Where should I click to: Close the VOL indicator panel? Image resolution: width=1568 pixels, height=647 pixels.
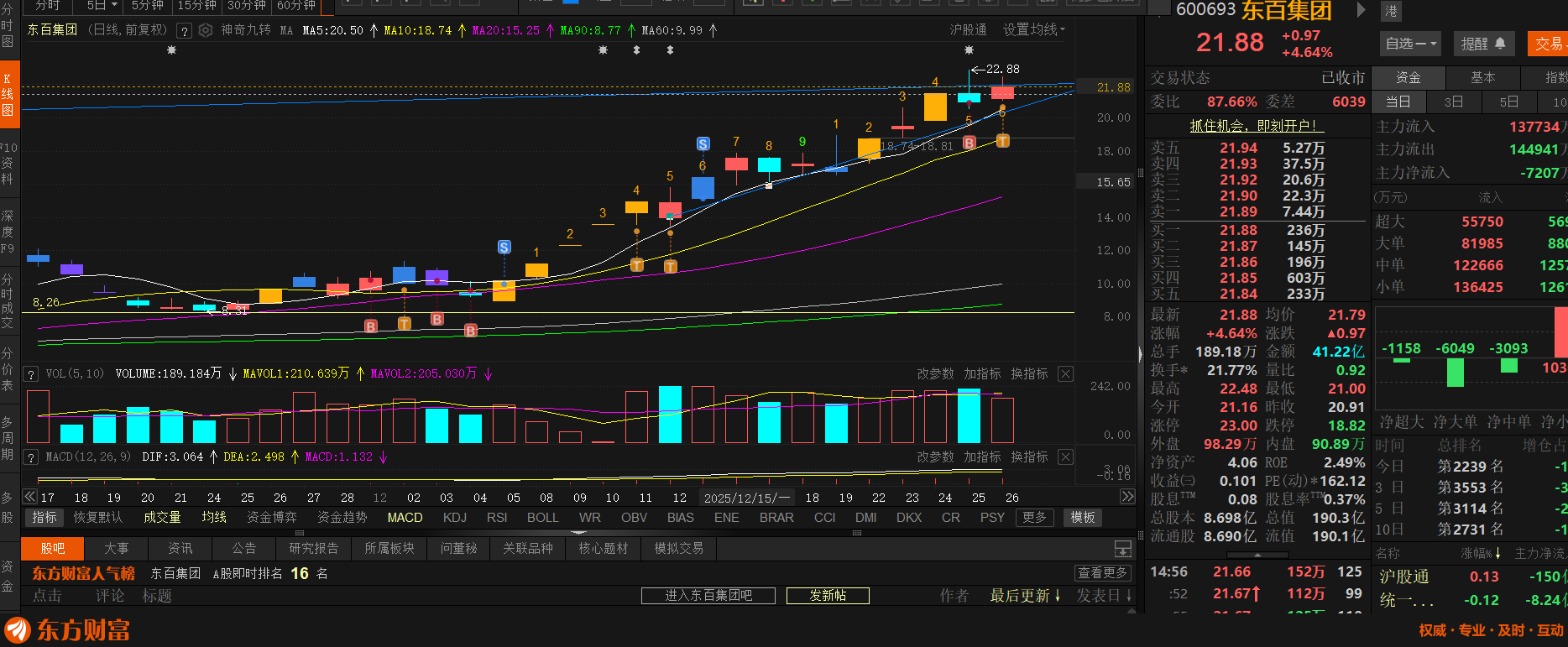click(x=1065, y=374)
